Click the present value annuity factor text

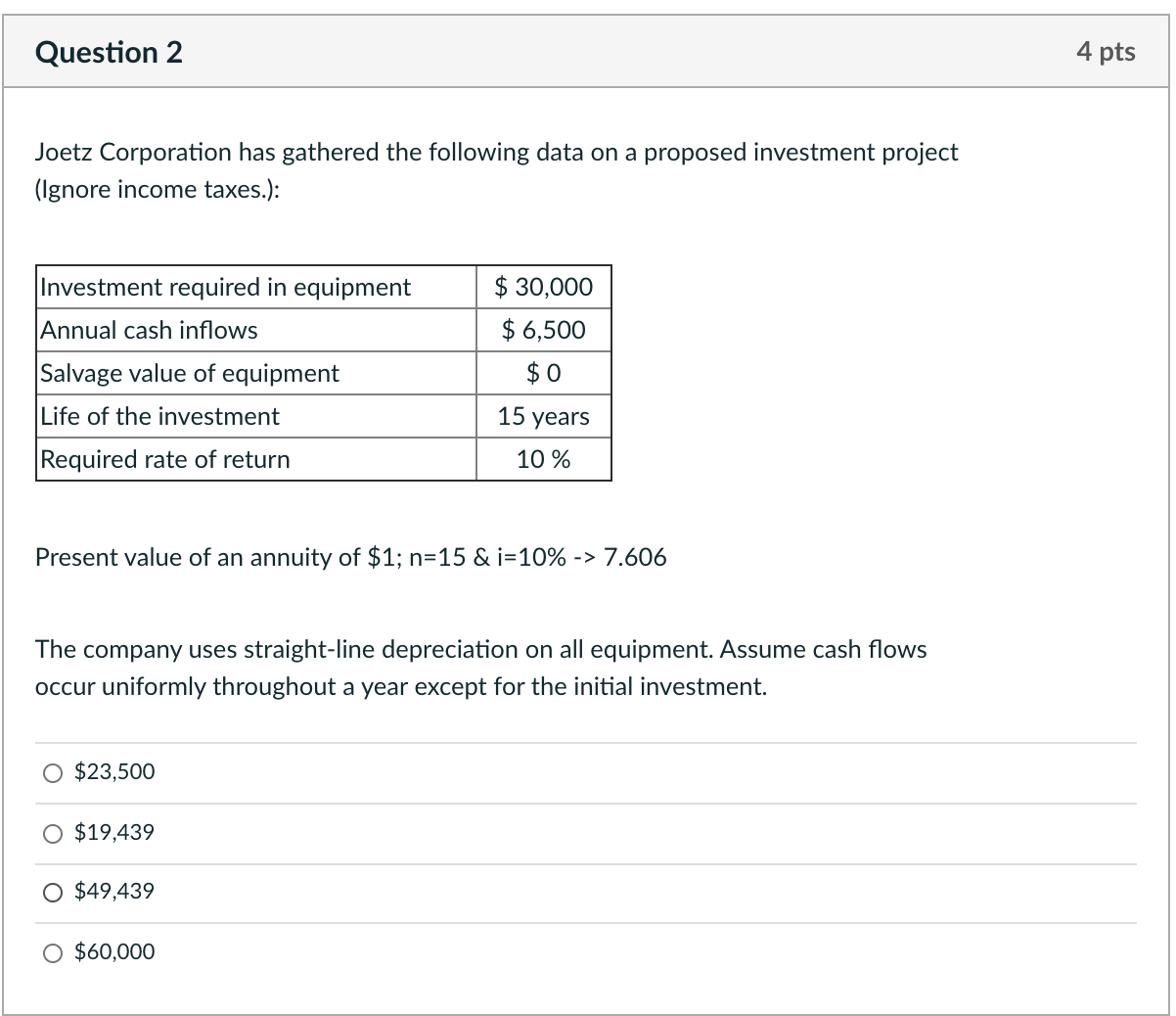[x=350, y=558]
